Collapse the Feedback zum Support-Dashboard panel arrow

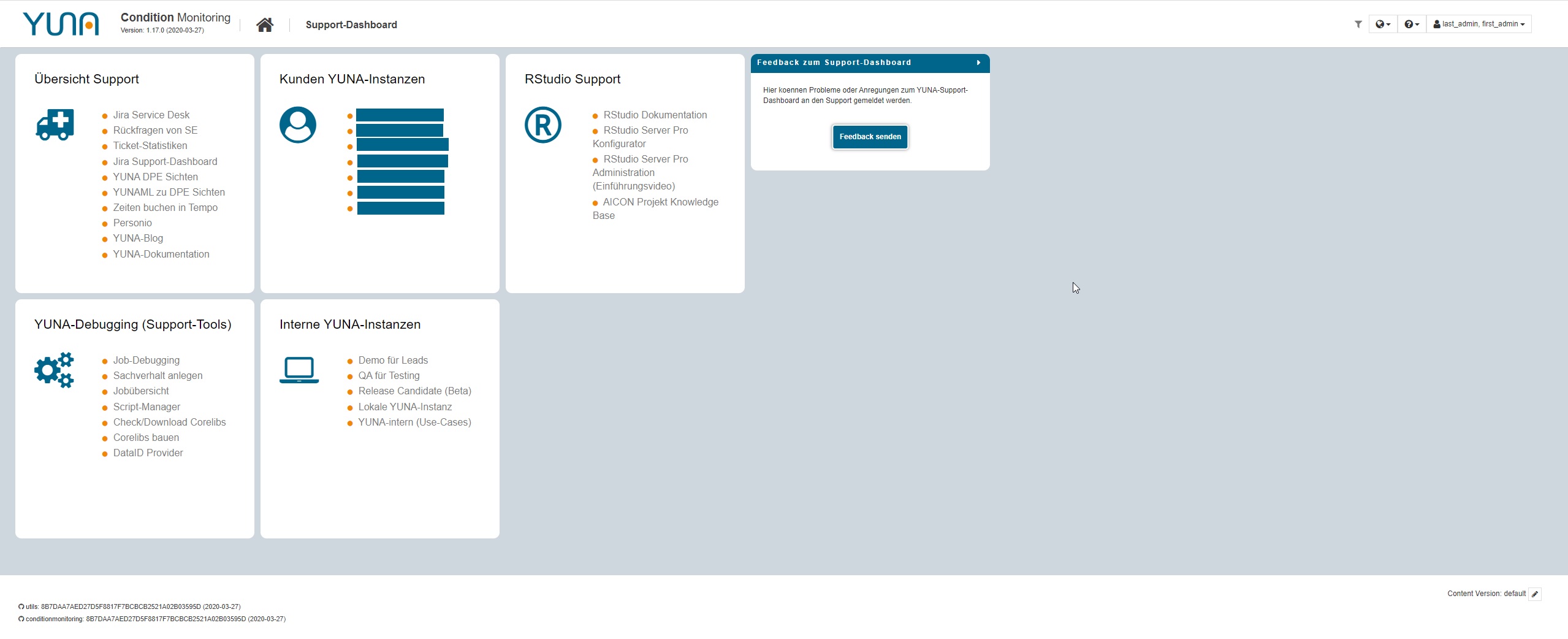pyautogui.click(x=978, y=63)
